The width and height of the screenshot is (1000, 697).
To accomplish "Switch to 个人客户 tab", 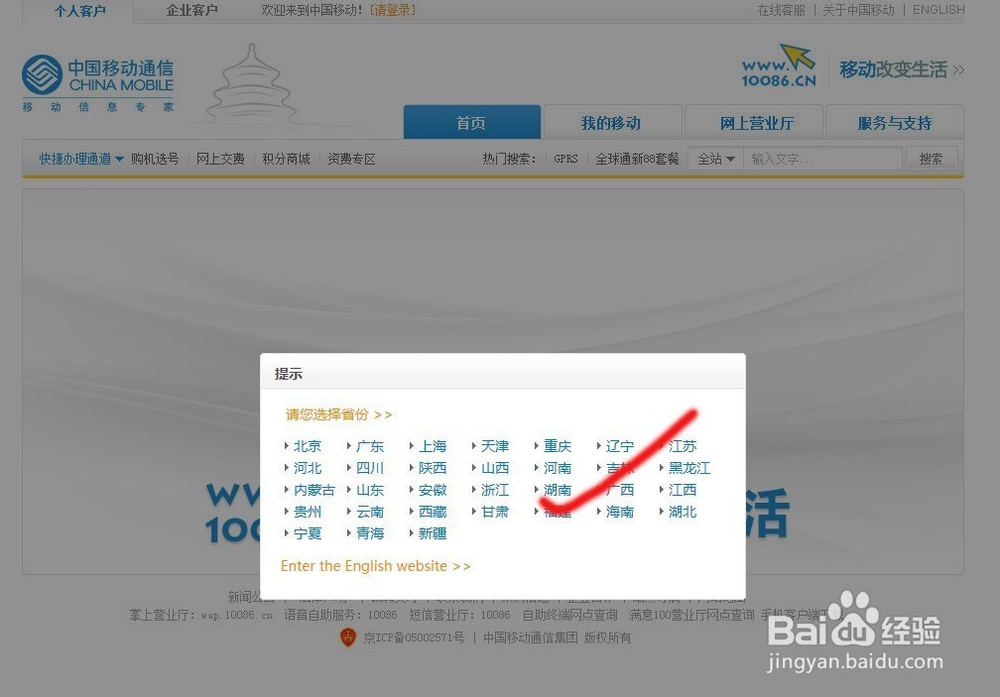I will click(x=80, y=11).
